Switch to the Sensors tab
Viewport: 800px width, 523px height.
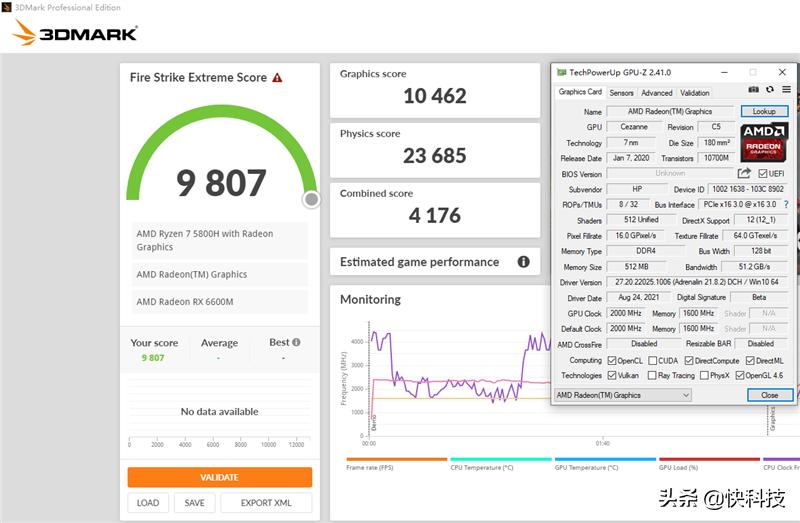coord(621,93)
